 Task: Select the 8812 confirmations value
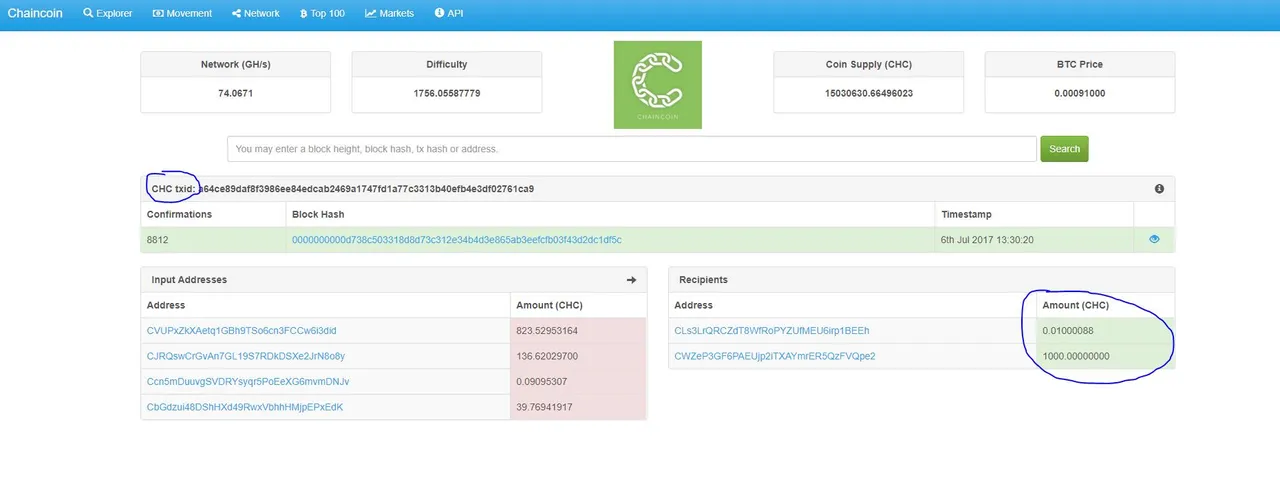click(x=158, y=240)
